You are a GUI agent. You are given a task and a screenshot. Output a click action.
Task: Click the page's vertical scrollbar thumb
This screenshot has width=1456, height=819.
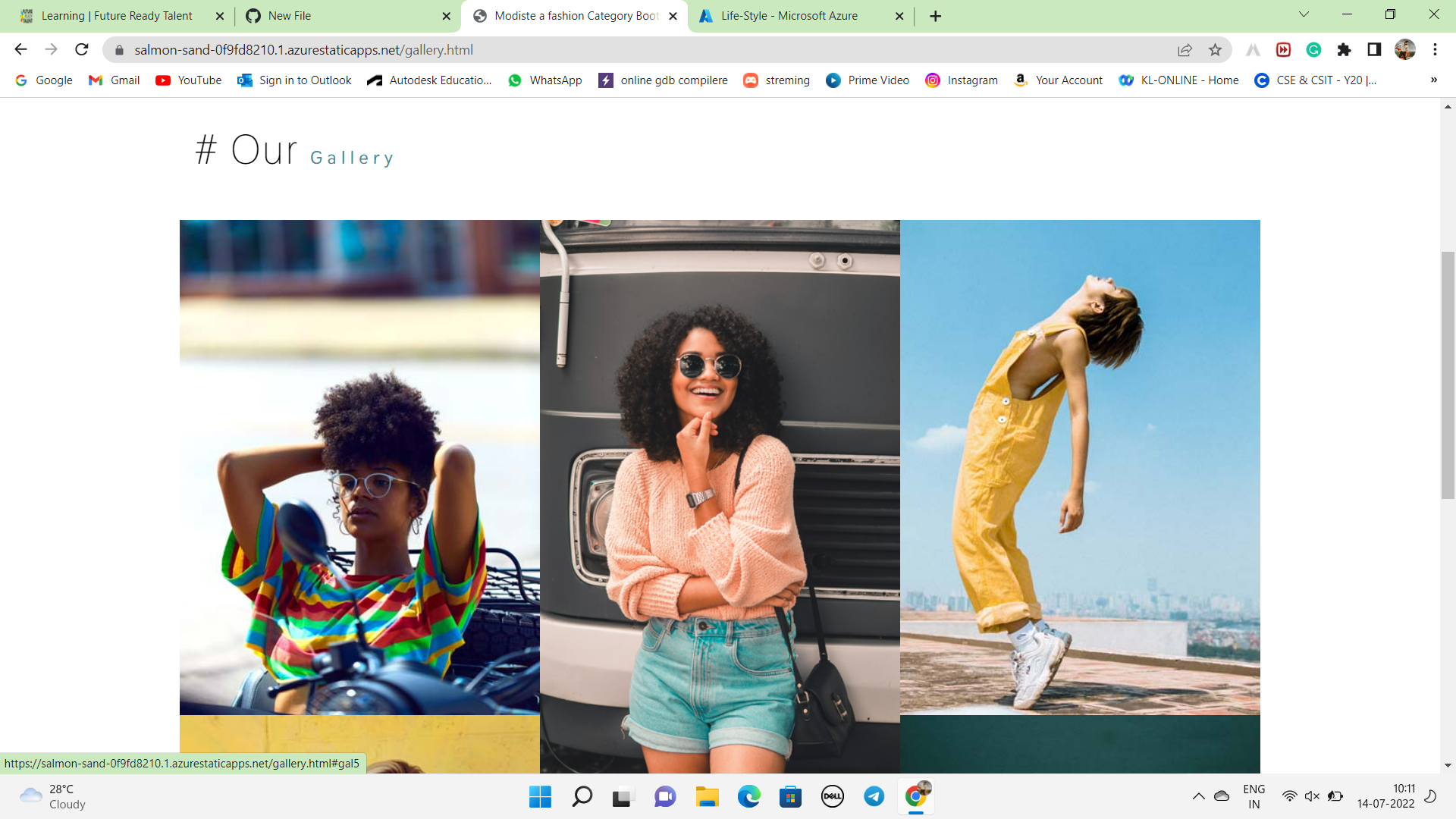[x=1448, y=375]
